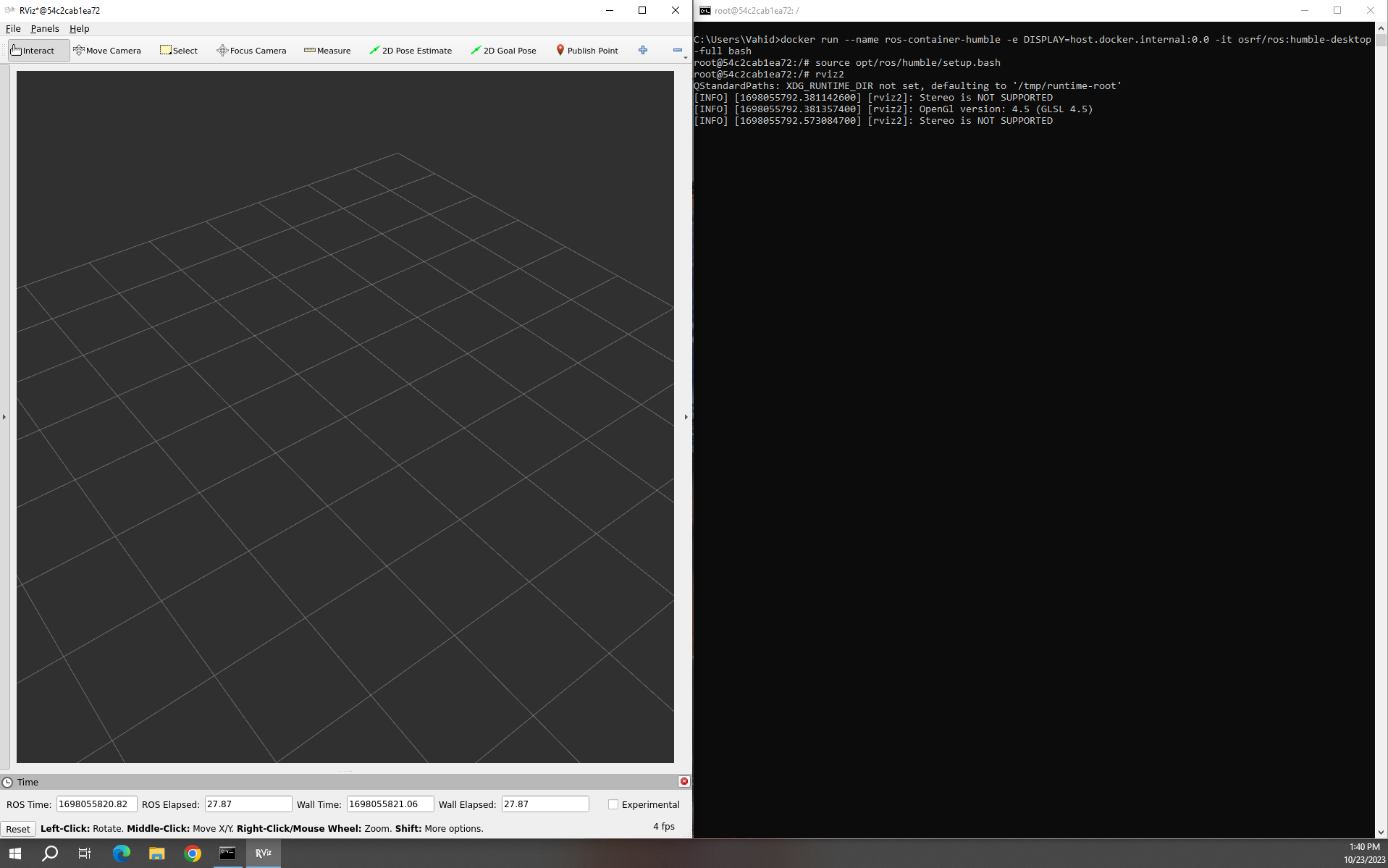The height and width of the screenshot is (868, 1388).
Task: Choose the Select tool in RViz toolbar
Action: (179, 51)
